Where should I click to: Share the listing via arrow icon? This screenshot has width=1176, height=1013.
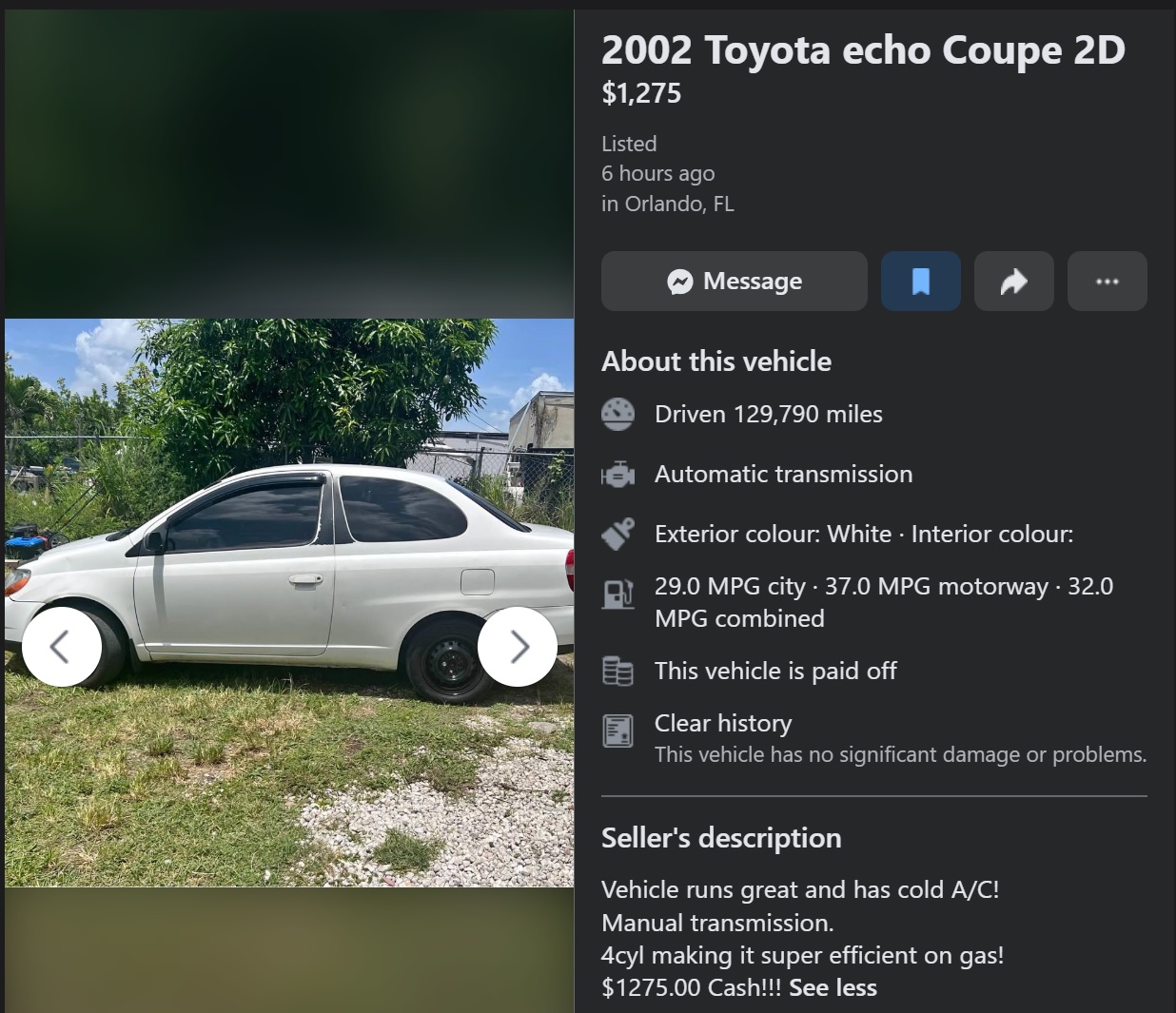1014,281
